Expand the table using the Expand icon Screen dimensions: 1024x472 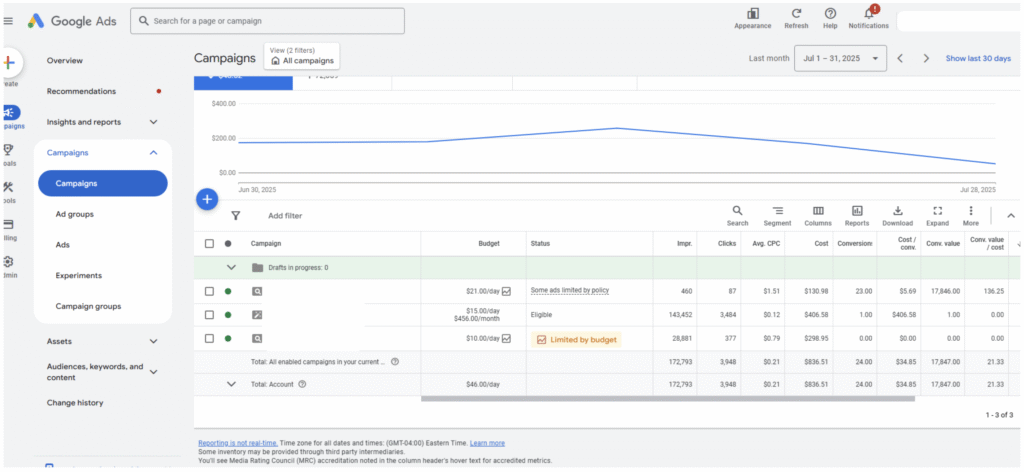(x=937, y=211)
